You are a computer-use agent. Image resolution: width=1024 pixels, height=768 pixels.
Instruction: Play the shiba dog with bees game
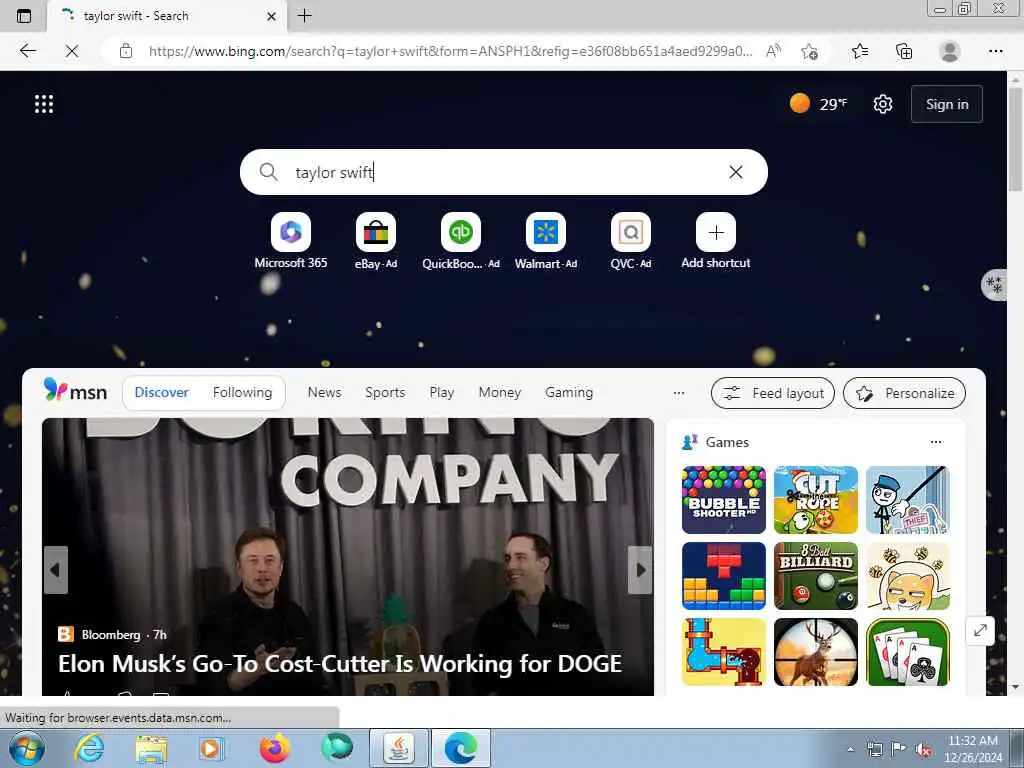(908, 576)
